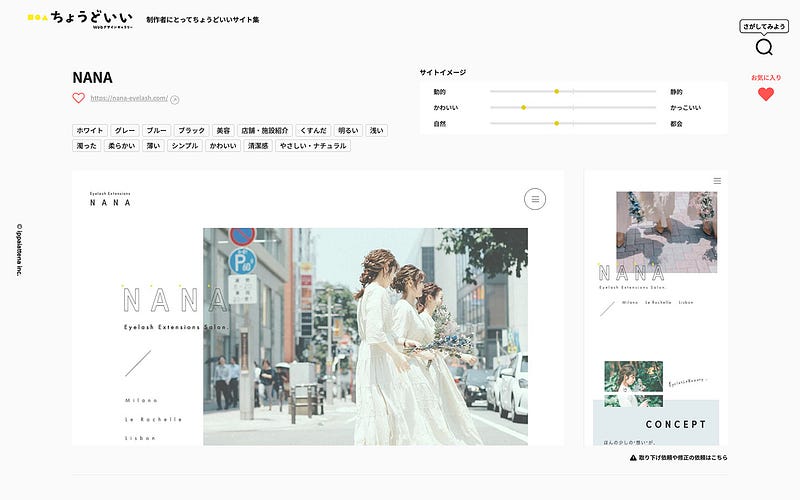Click the warning icon for takedown request
This screenshot has width=800, height=500.
point(633,458)
